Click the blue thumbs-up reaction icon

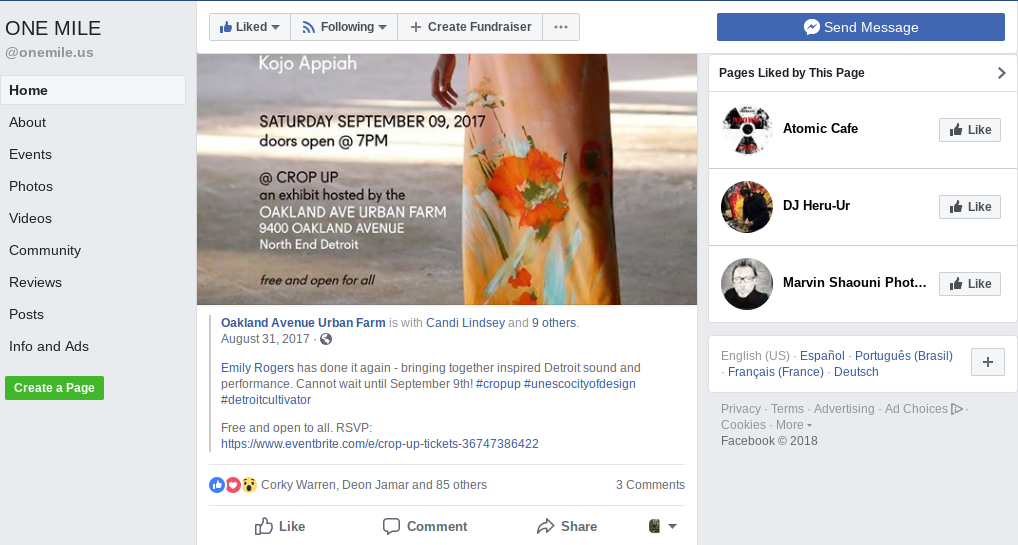click(217, 485)
